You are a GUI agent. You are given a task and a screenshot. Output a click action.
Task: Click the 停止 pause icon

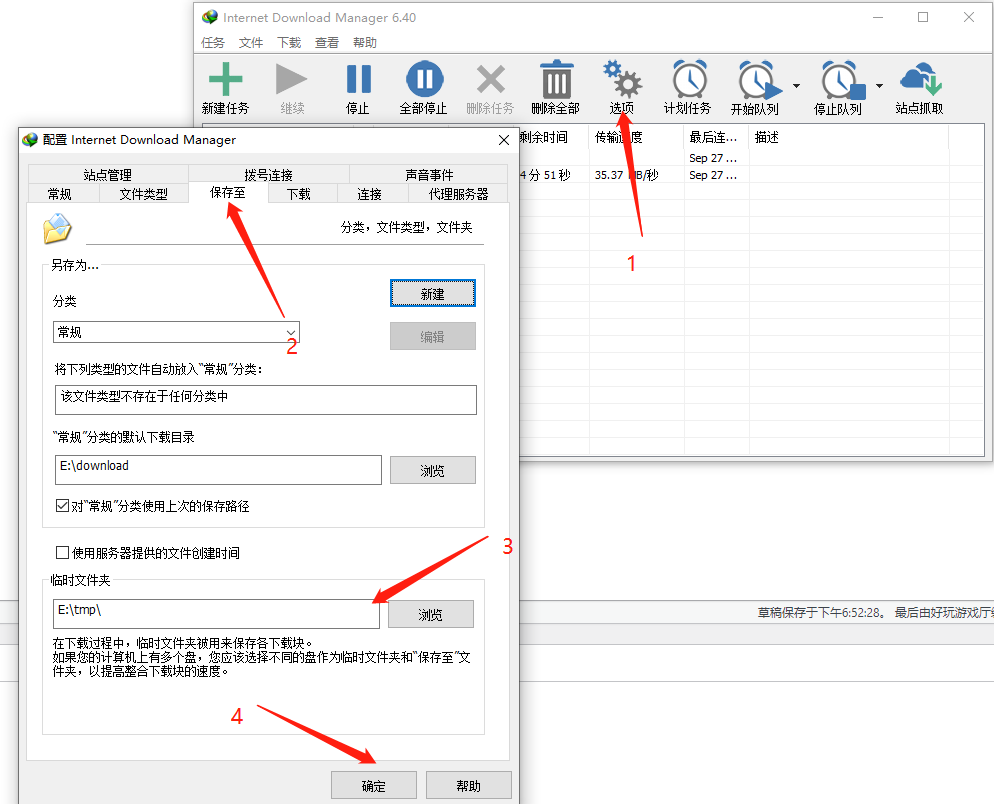coord(359,79)
